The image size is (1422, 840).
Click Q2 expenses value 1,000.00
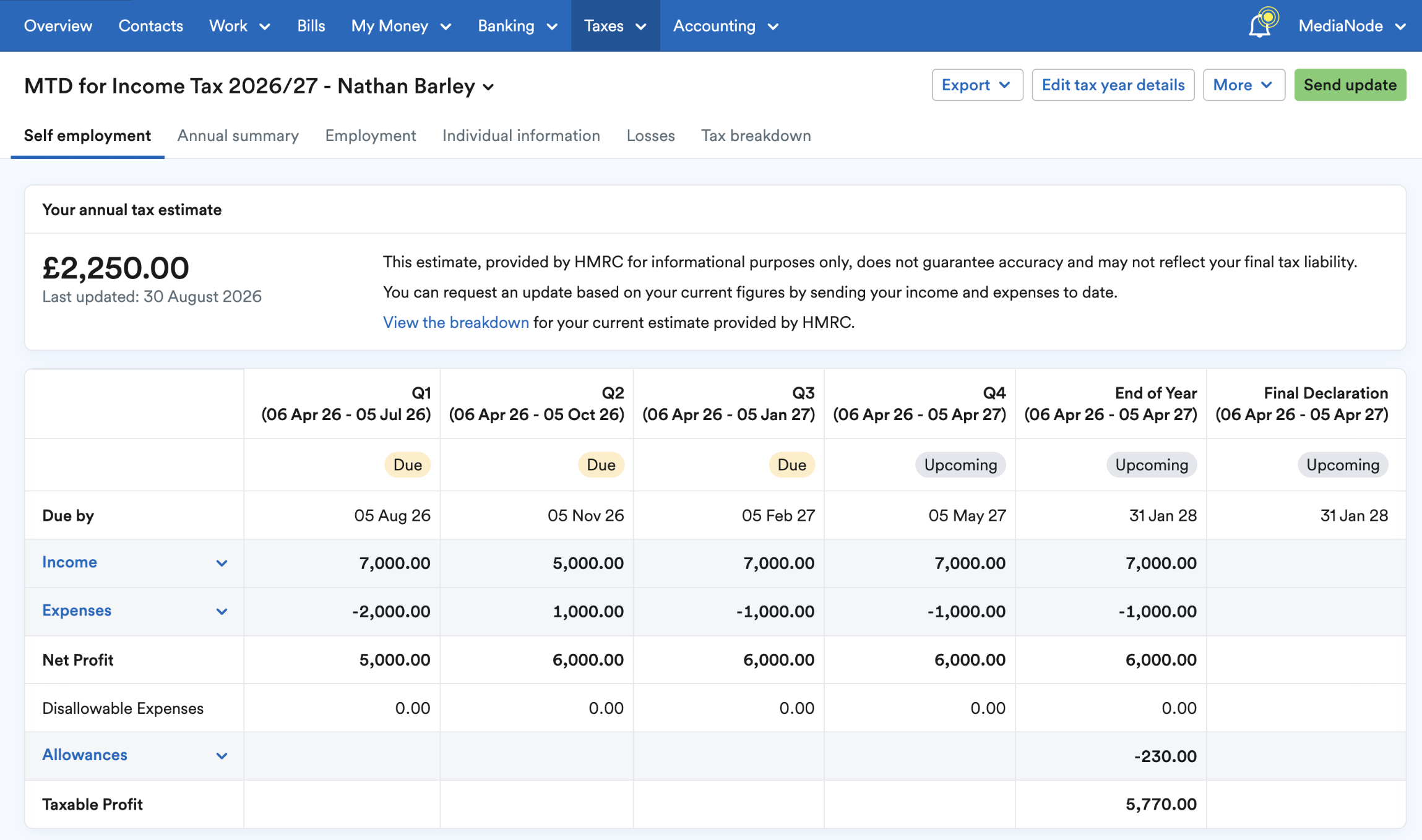pyautogui.click(x=588, y=611)
